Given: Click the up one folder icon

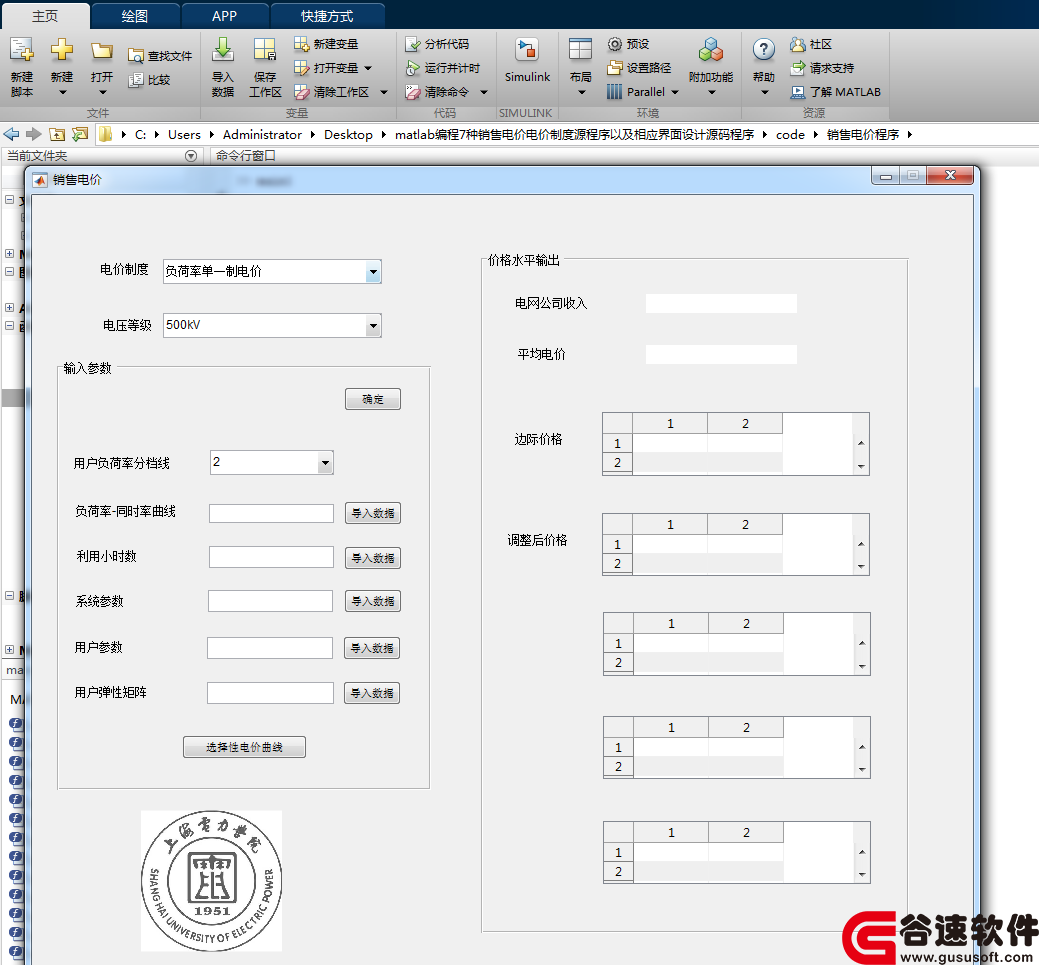Looking at the screenshot, I should (57, 135).
